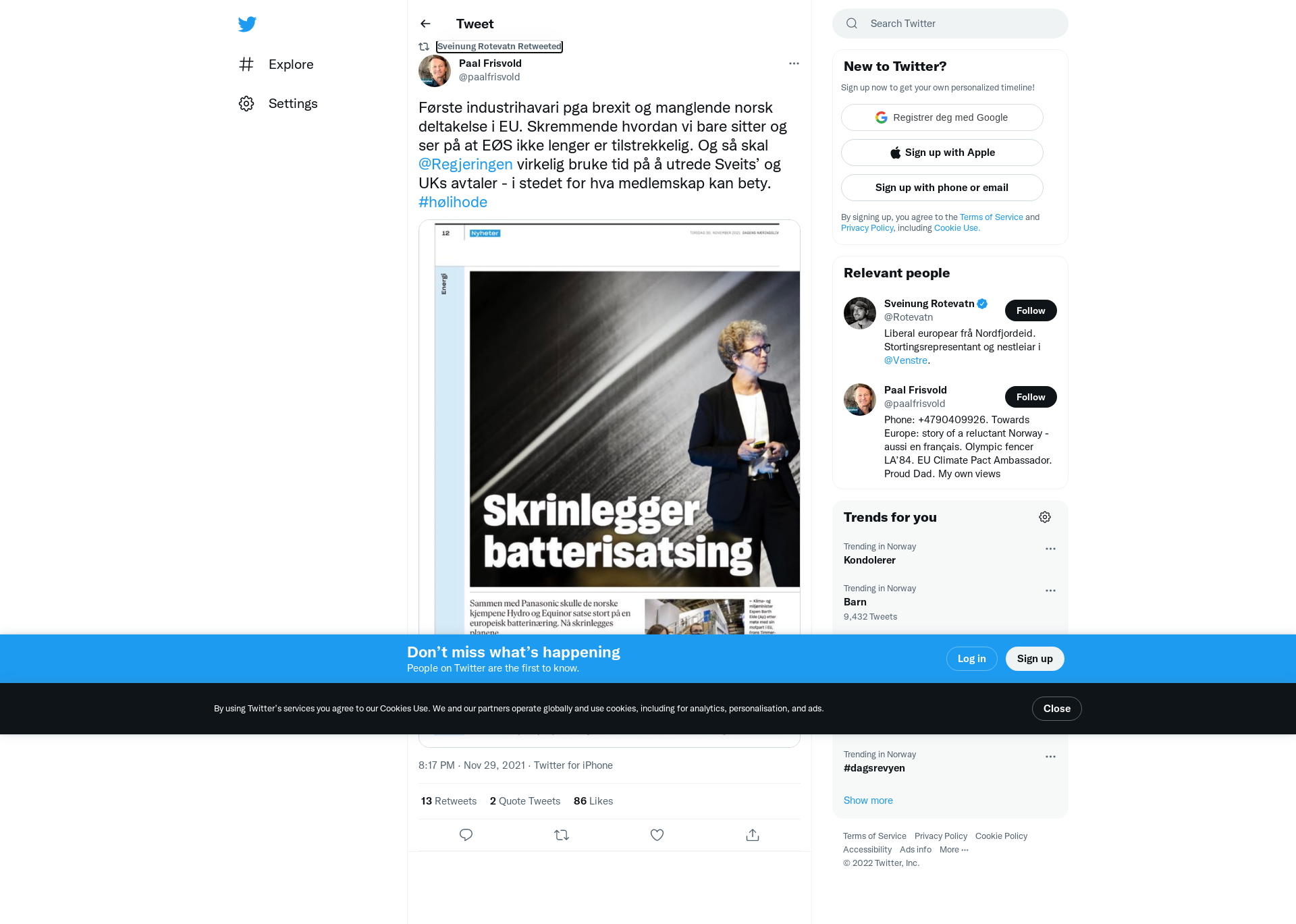1296x924 pixels.
Task: Open Settings in the sidebar
Action: point(278,103)
